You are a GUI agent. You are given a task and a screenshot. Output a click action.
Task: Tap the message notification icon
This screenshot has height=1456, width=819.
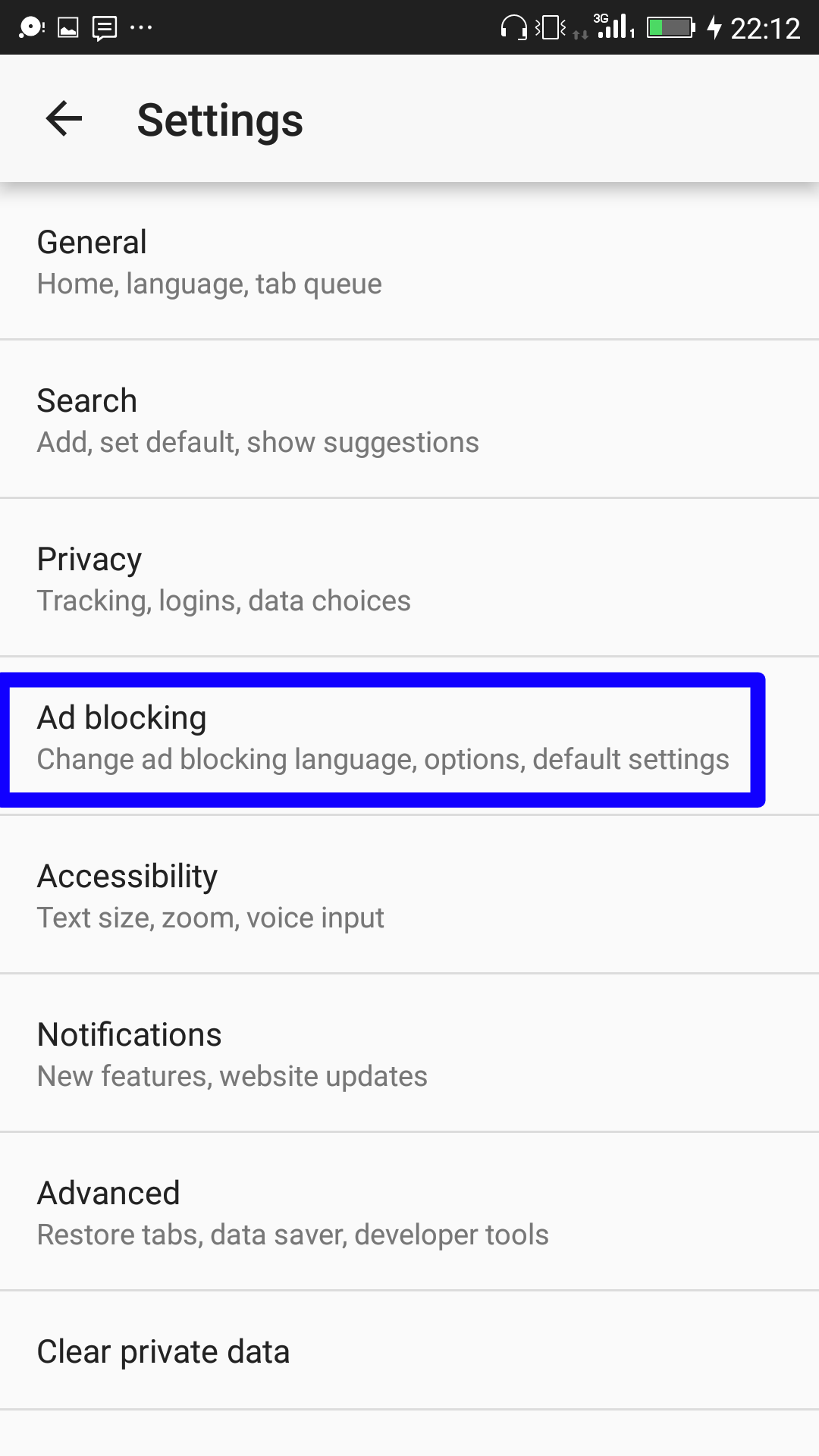point(105,28)
